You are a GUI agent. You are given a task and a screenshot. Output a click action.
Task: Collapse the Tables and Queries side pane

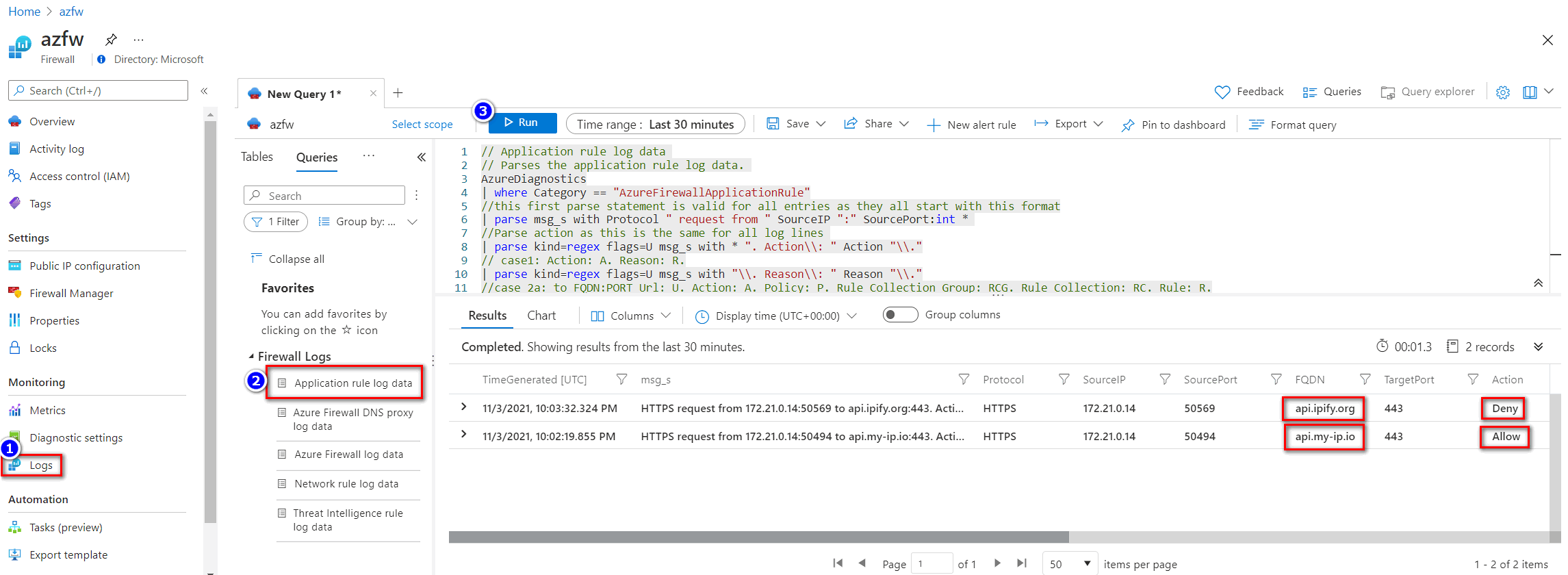[422, 157]
